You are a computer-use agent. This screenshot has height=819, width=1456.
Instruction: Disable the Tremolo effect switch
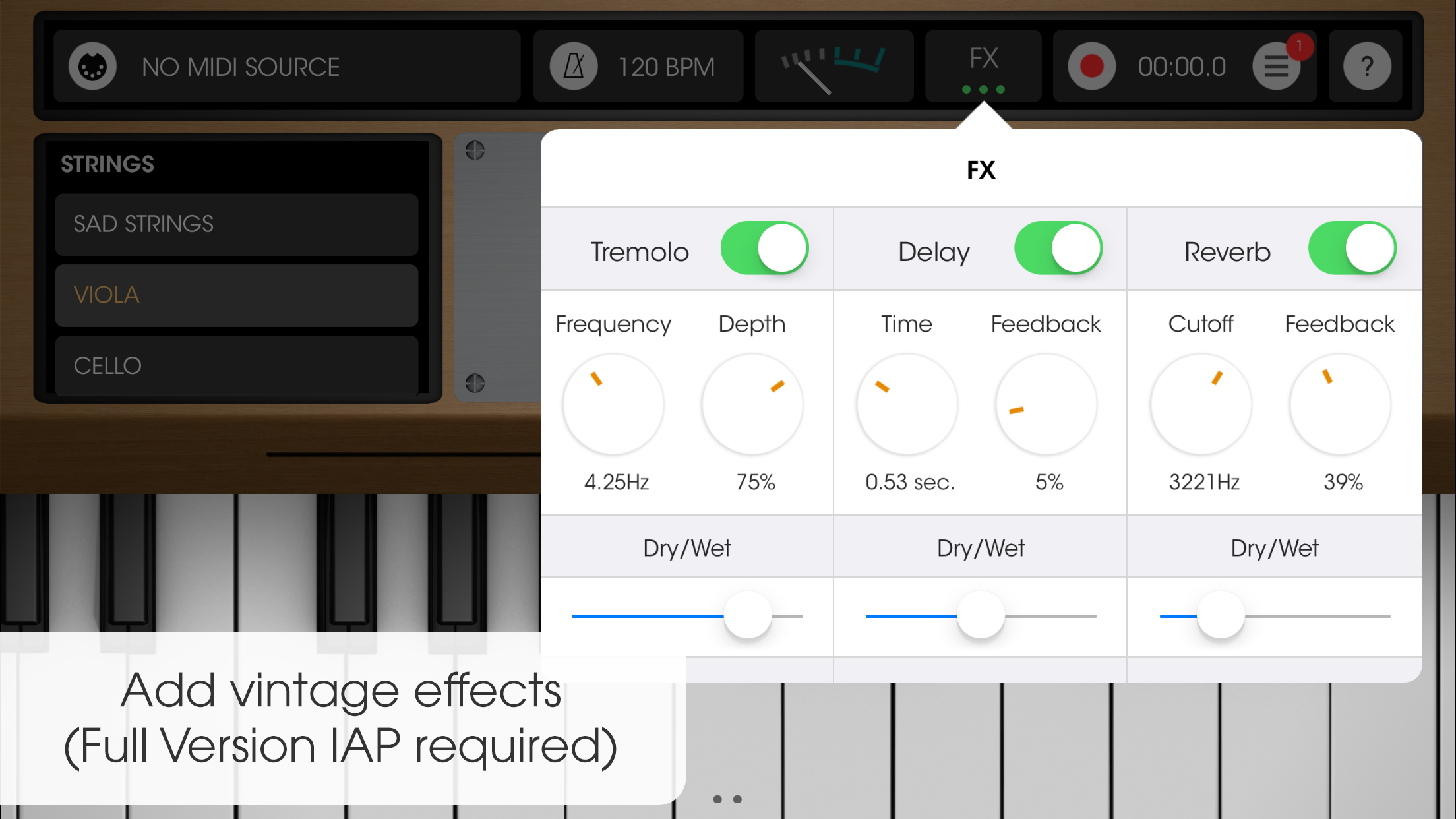click(x=765, y=249)
